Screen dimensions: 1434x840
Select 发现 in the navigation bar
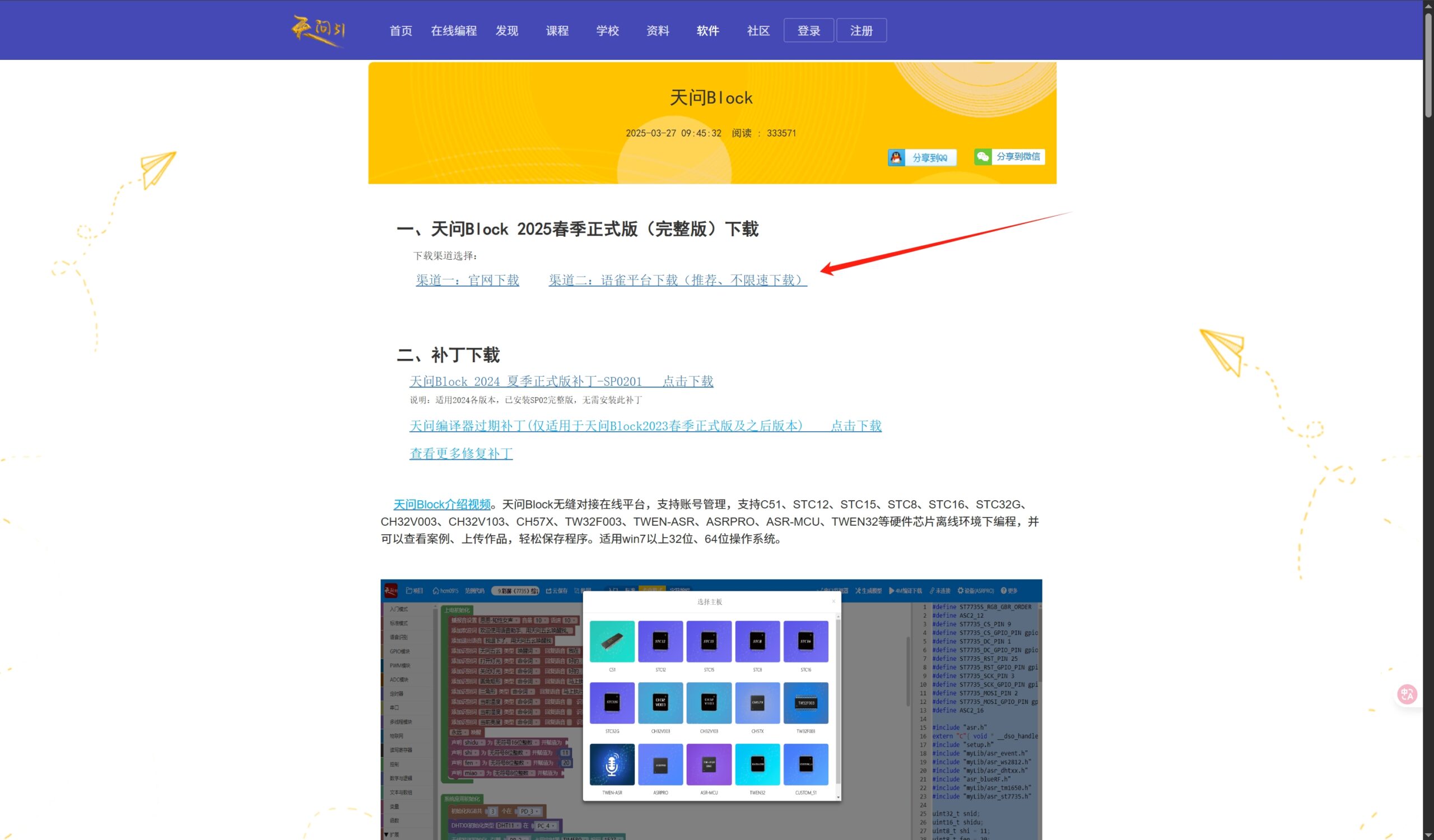[506, 31]
